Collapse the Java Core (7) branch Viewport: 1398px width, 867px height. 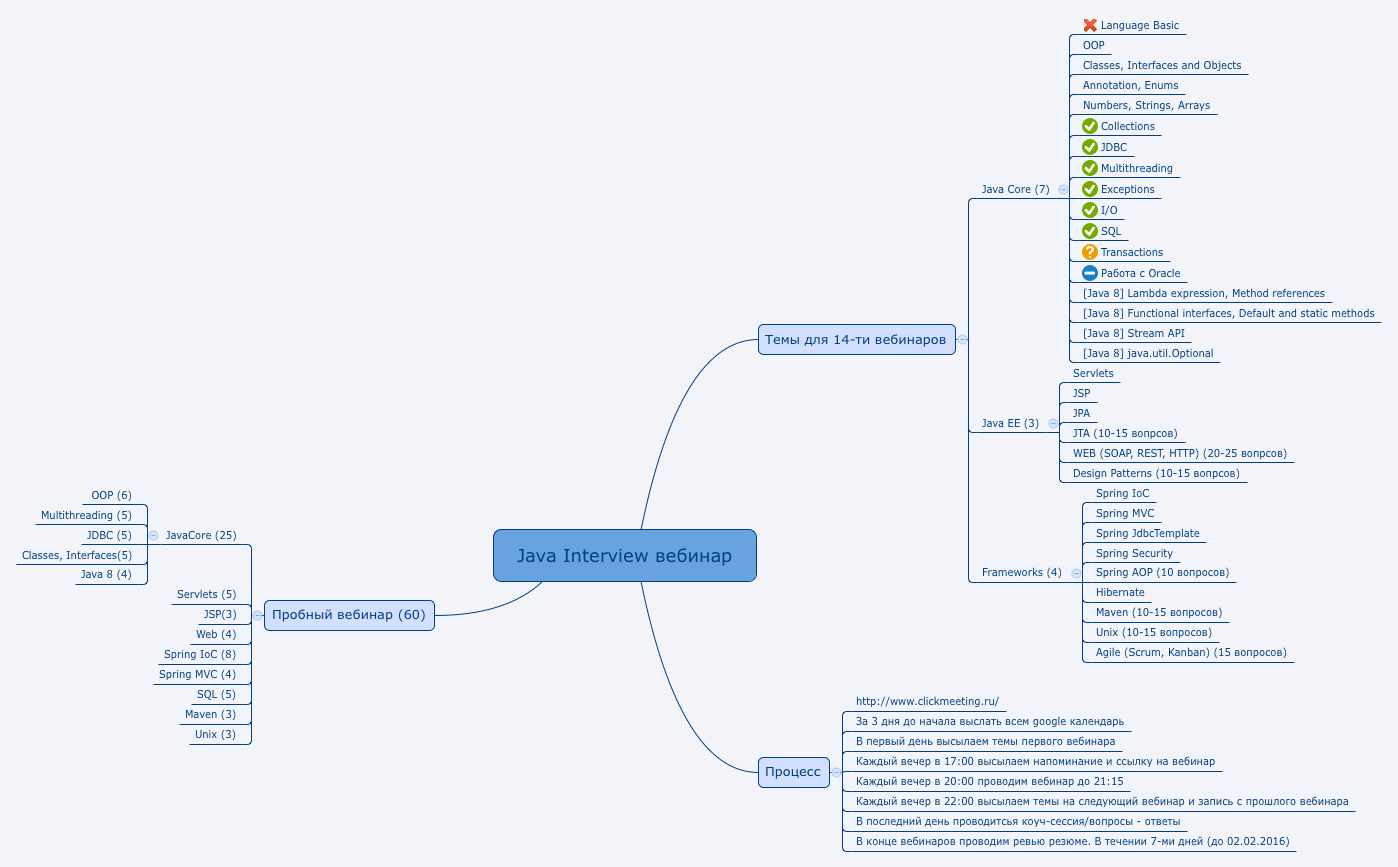pos(1063,189)
